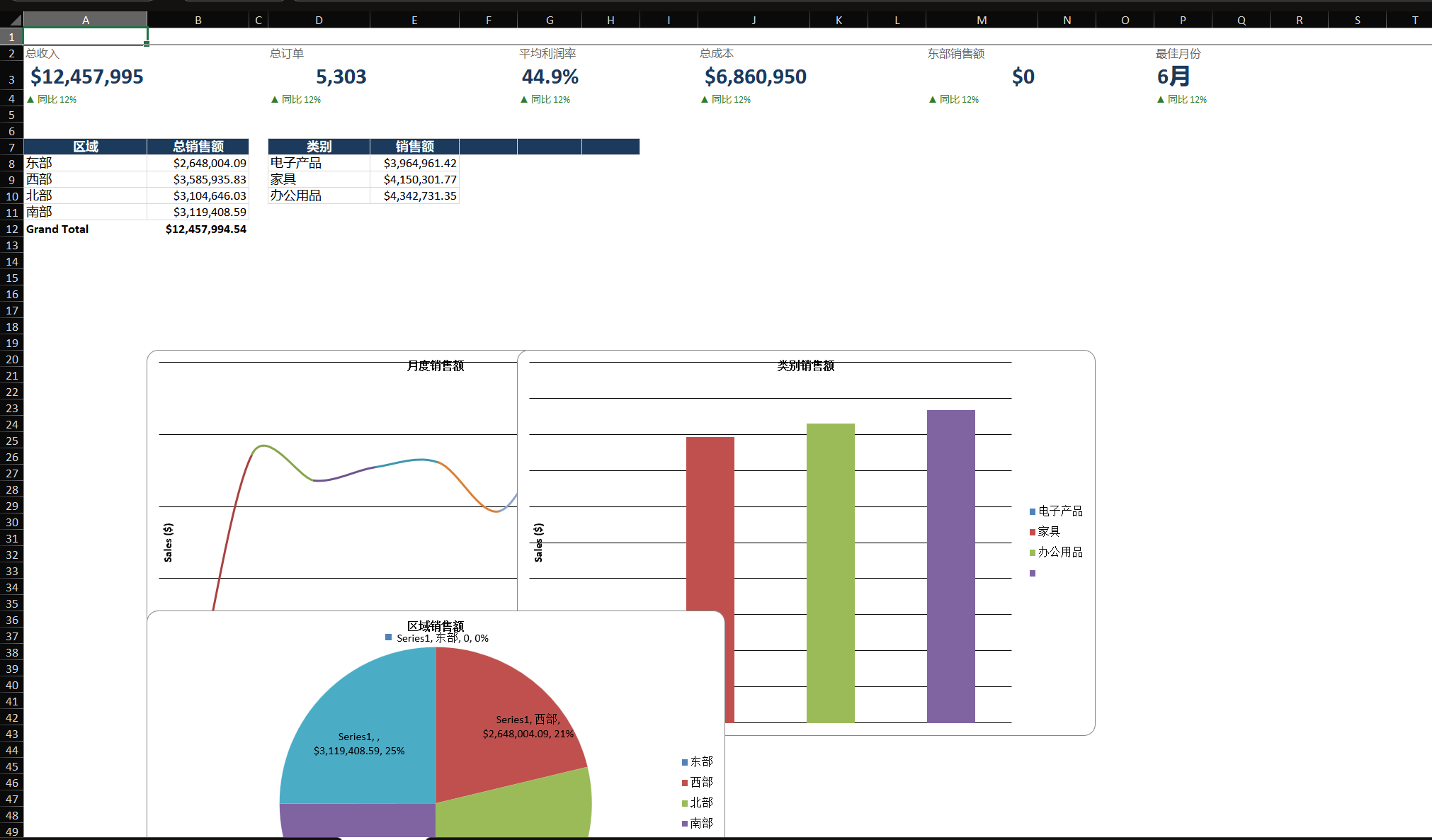Click the 总收入 label
1432x840 pixels.
(x=42, y=53)
